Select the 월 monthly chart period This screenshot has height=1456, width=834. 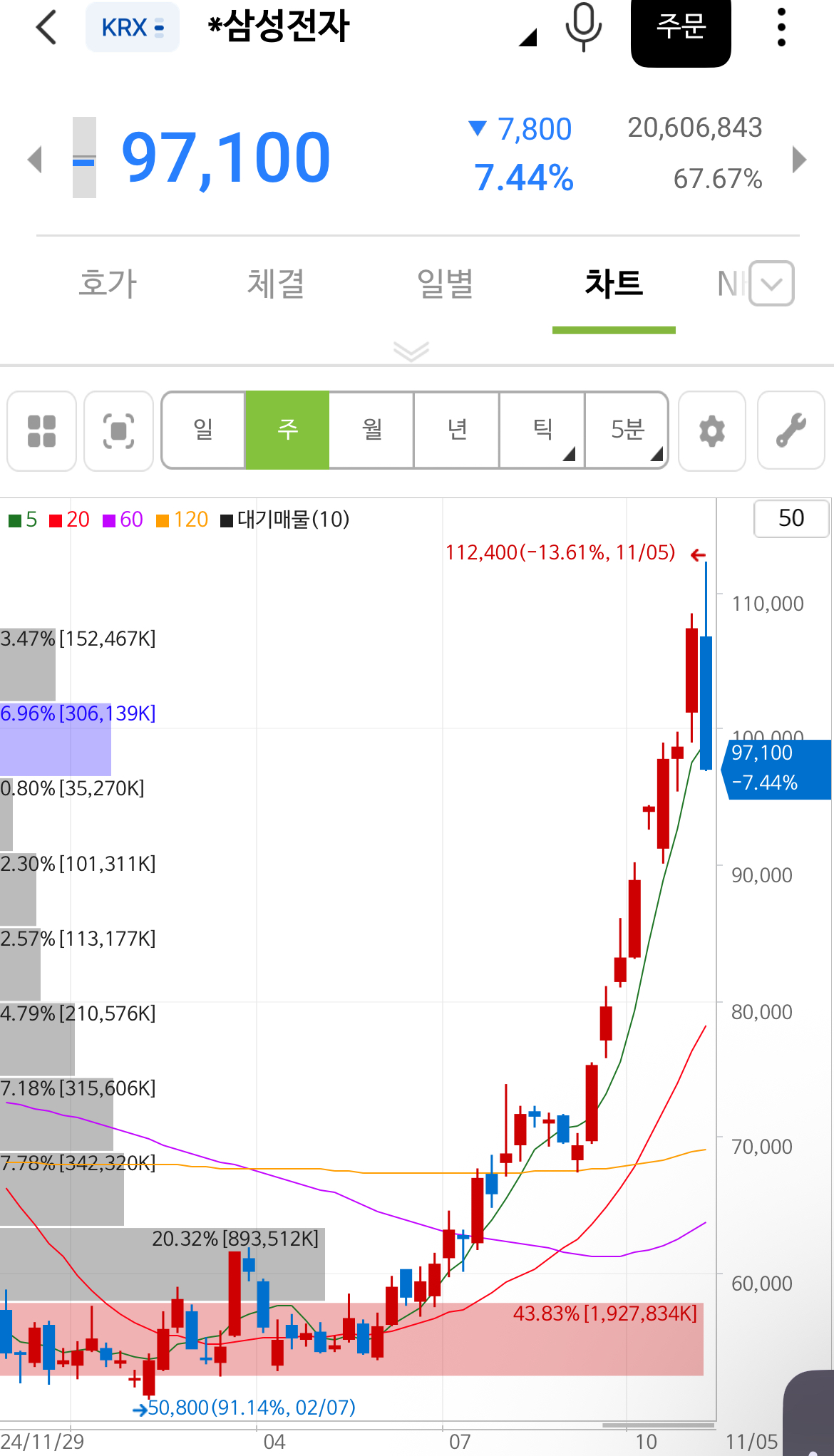[371, 430]
